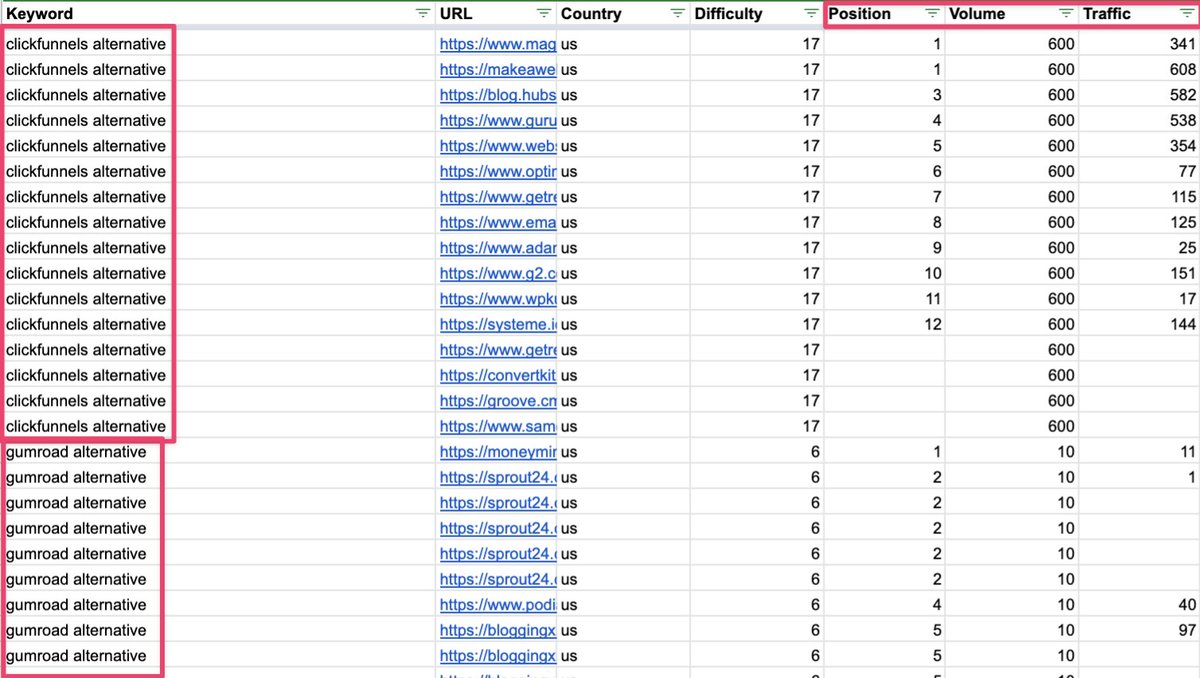
Task: Open the https://www.webs link
Action: click(497, 146)
